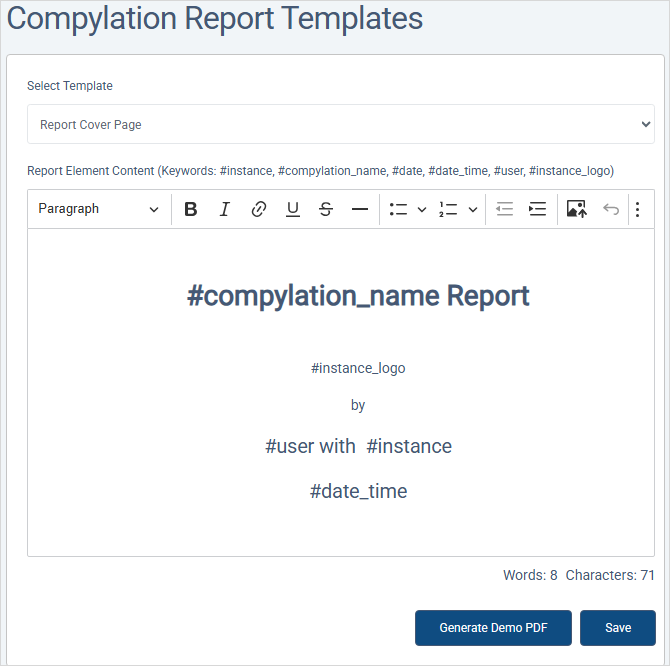Increase indent of the paragraph

[538, 209]
